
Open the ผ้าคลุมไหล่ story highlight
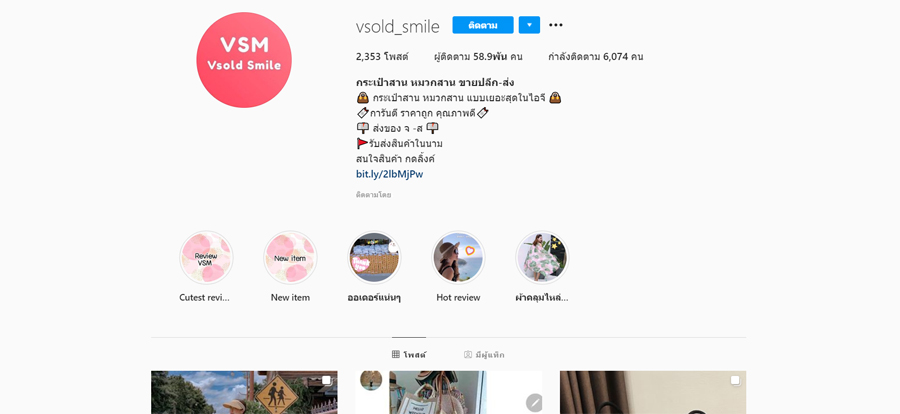pos(542,258)
